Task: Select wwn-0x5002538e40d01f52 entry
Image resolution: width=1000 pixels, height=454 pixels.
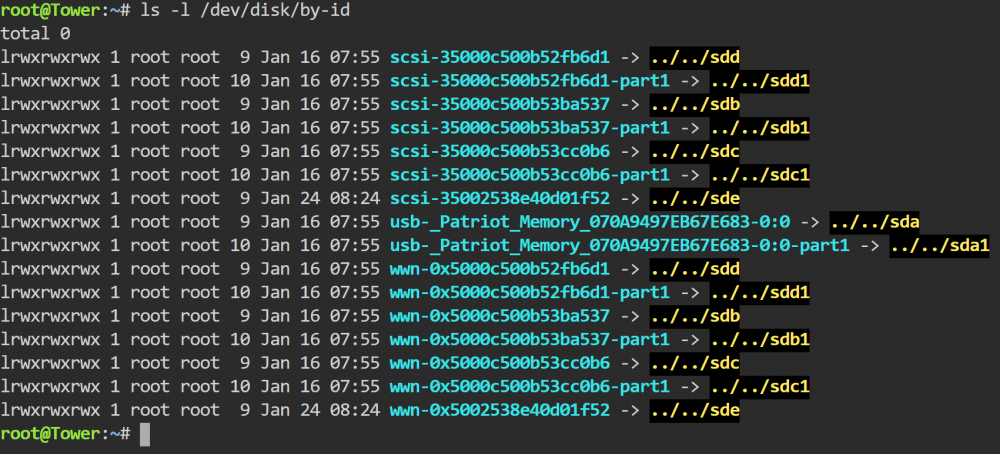Action: (499, 411)
